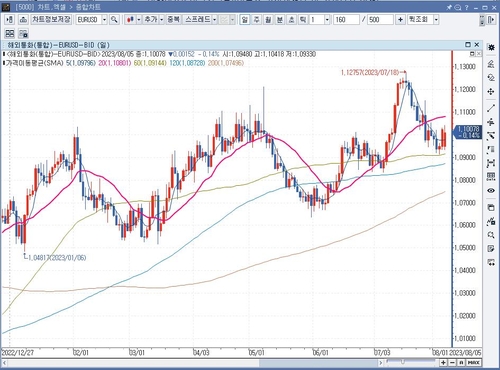Viewport: 500px width, 370px height.
Task: Open the period value 1 dropdown
Action: (x=327, y=20)
